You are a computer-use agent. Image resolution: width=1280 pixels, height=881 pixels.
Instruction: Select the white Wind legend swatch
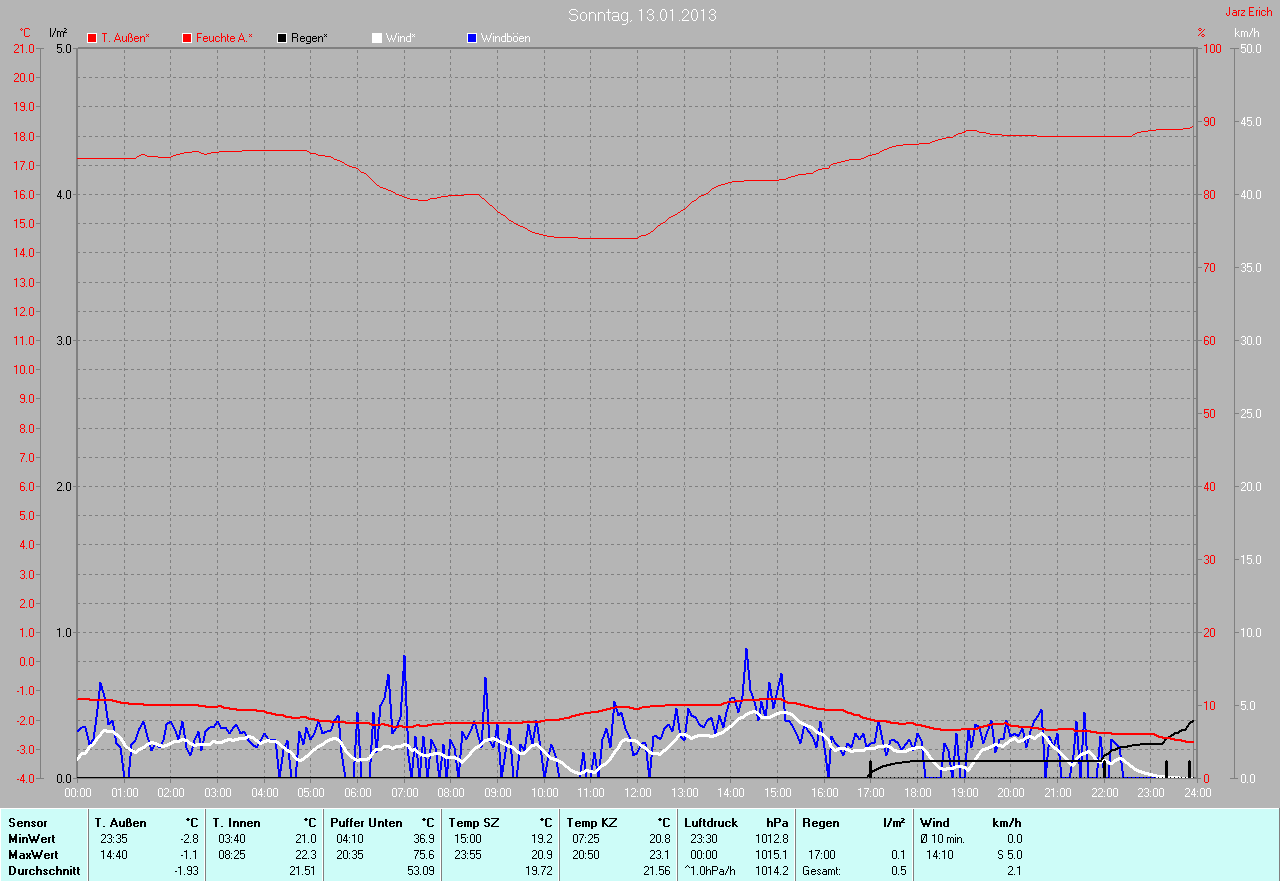click(x=377, y=38)
